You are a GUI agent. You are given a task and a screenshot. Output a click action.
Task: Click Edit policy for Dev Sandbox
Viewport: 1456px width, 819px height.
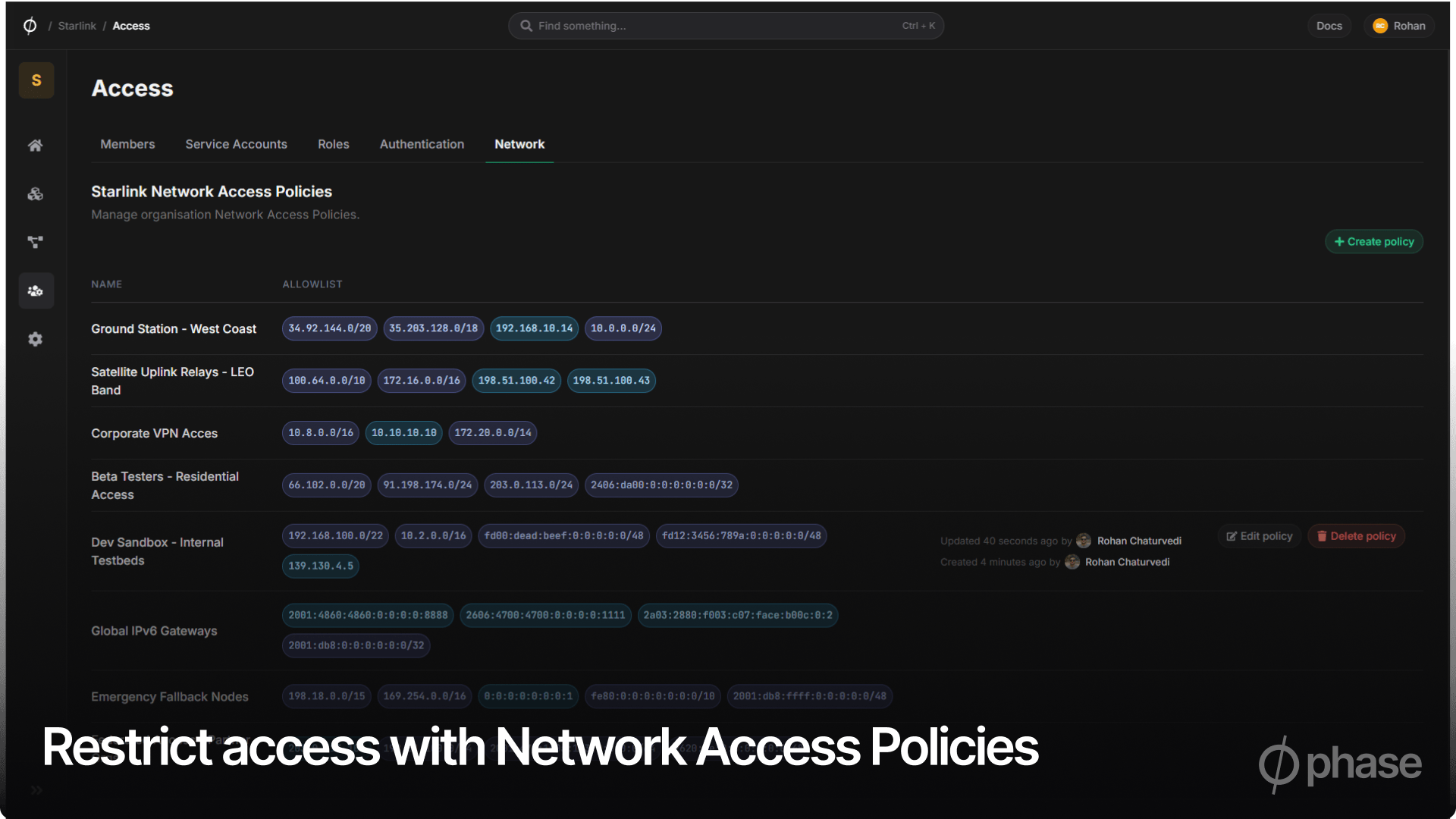(x=1260, y=536)
